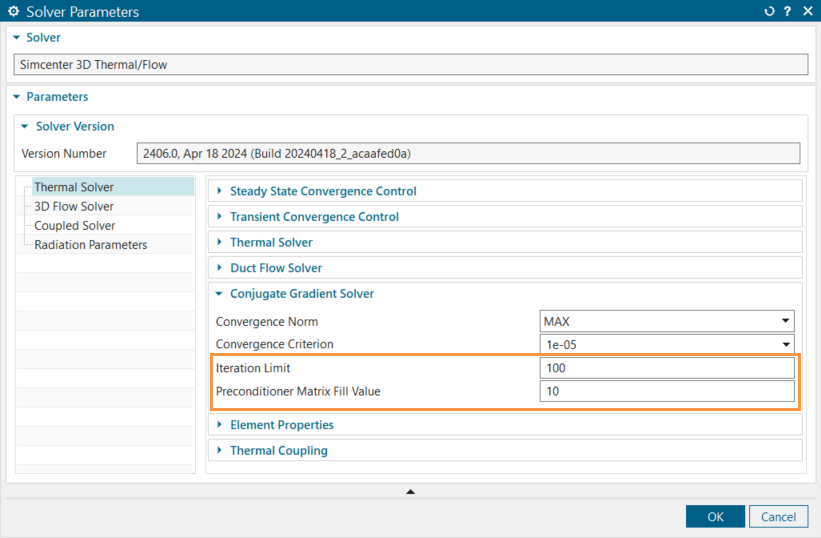Collapse the Solver section

(x=16, y=37)
